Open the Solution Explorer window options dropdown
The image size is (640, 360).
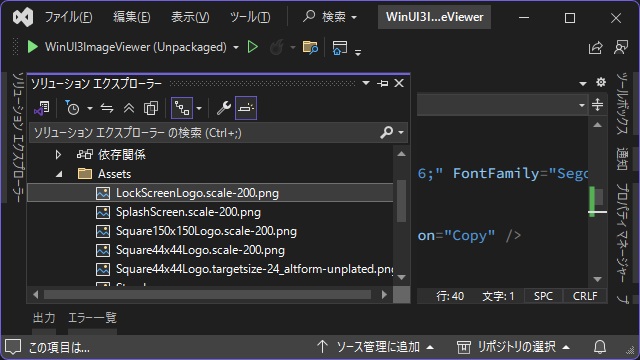click(366, 83)
